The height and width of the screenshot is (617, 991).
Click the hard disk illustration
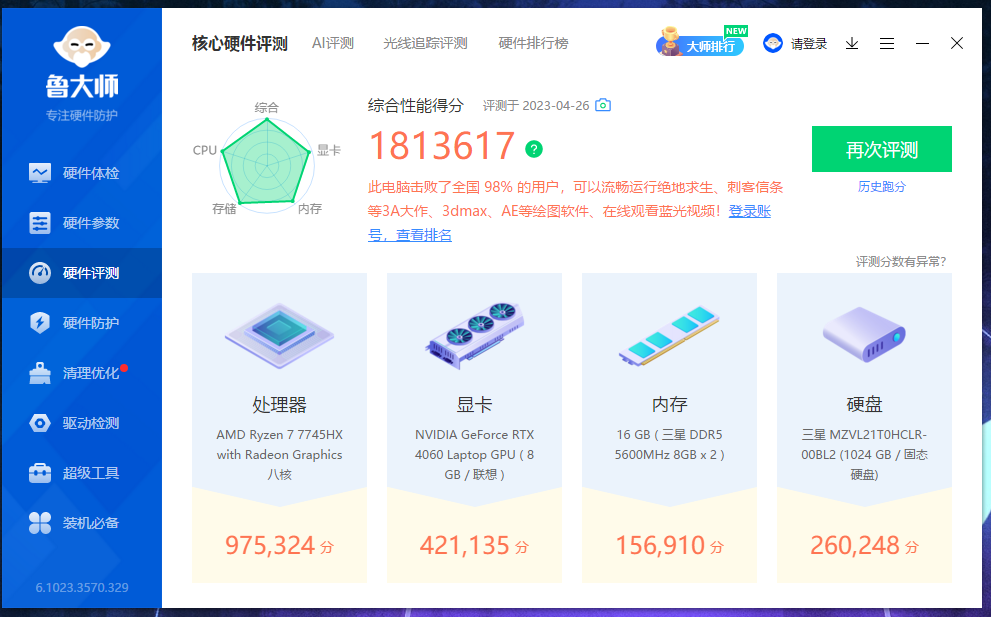[864, 334]
